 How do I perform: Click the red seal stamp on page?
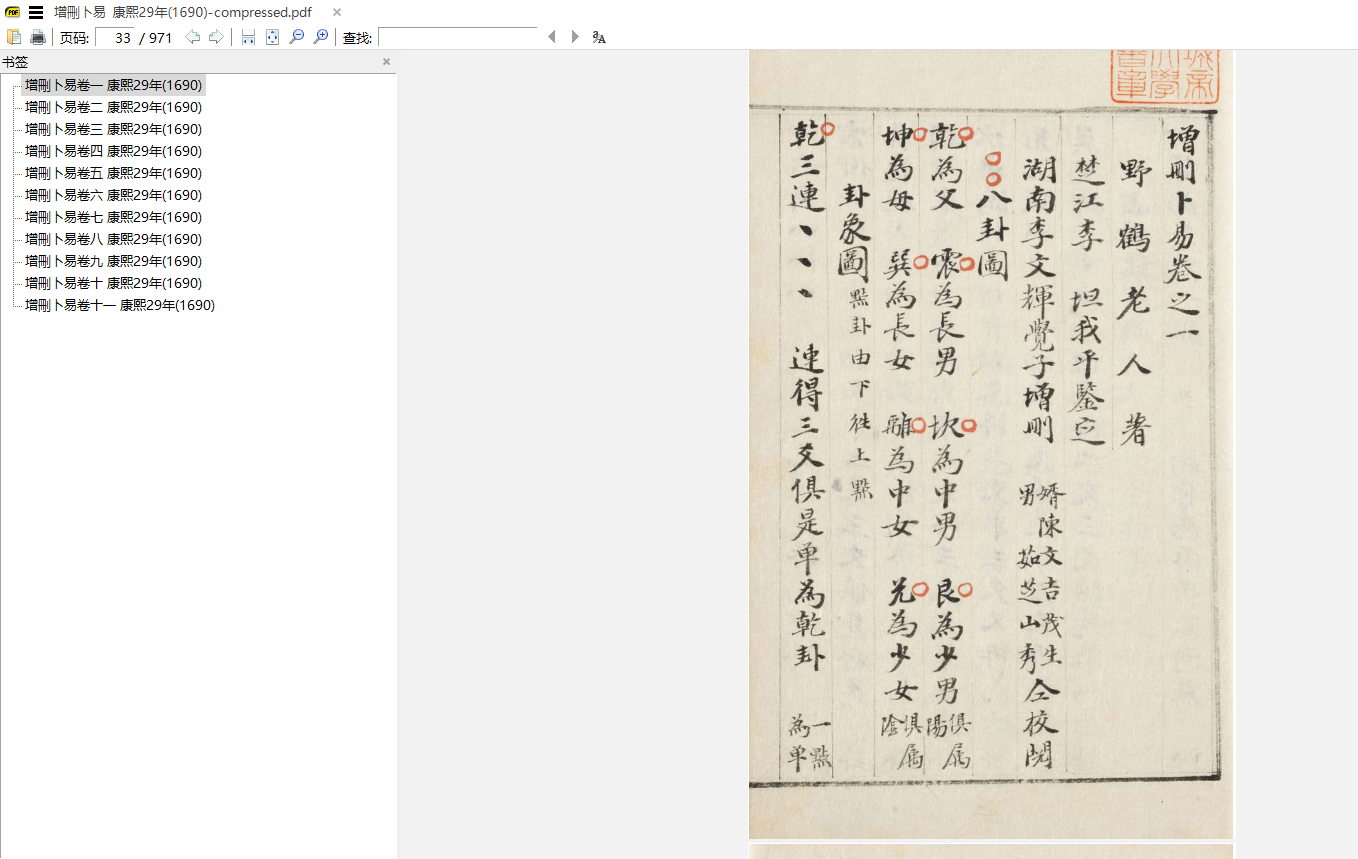pos(1165,76)
